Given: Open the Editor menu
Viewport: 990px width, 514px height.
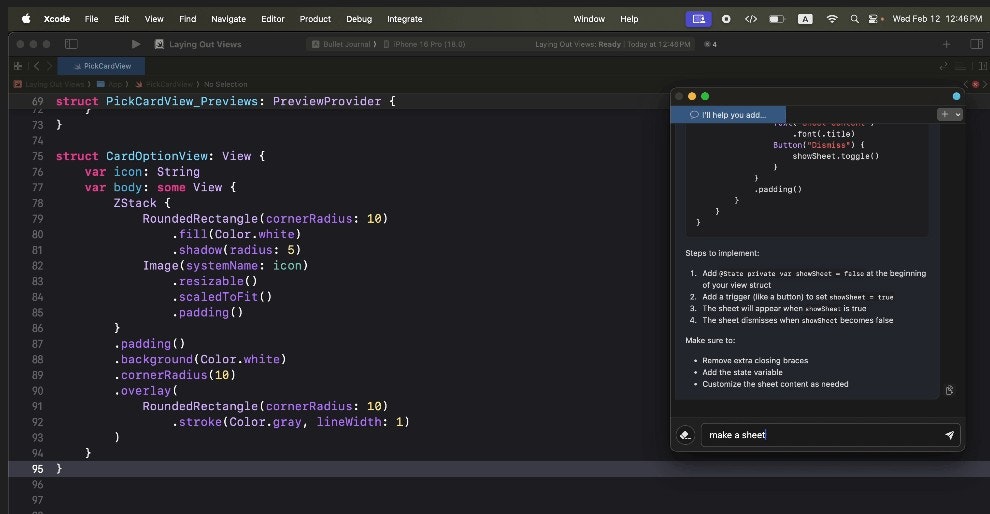Looking at the screenshot, I should pos(272,18).
